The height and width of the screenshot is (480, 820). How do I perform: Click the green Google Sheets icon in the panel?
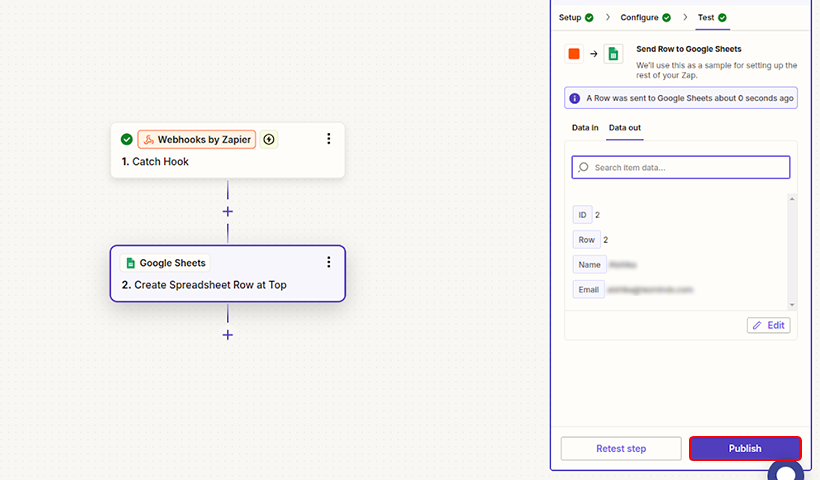tap(613, 54)
